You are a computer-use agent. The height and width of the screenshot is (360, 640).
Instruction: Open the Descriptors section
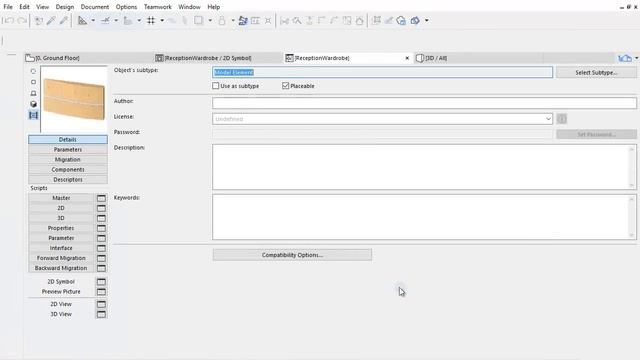(x=68, y=180)
